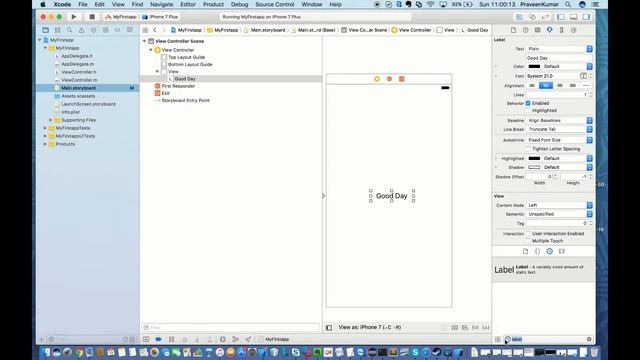Image resolution: width=640 pixels, height=360 pixels.
Task: Select the Attributes inspector
Action: 549,30
